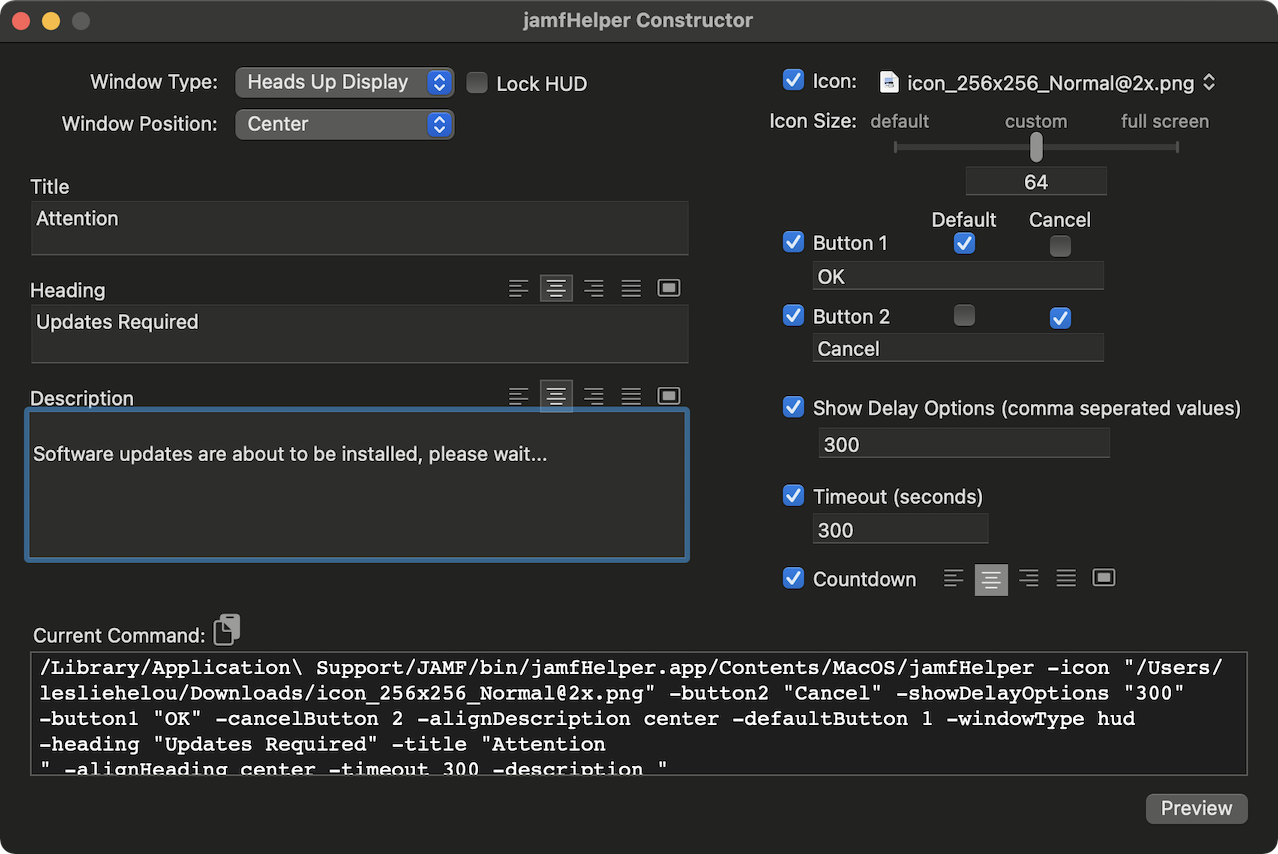1278x854 pixels.
Task: Click into the Description text area
Action: [357, 484]
